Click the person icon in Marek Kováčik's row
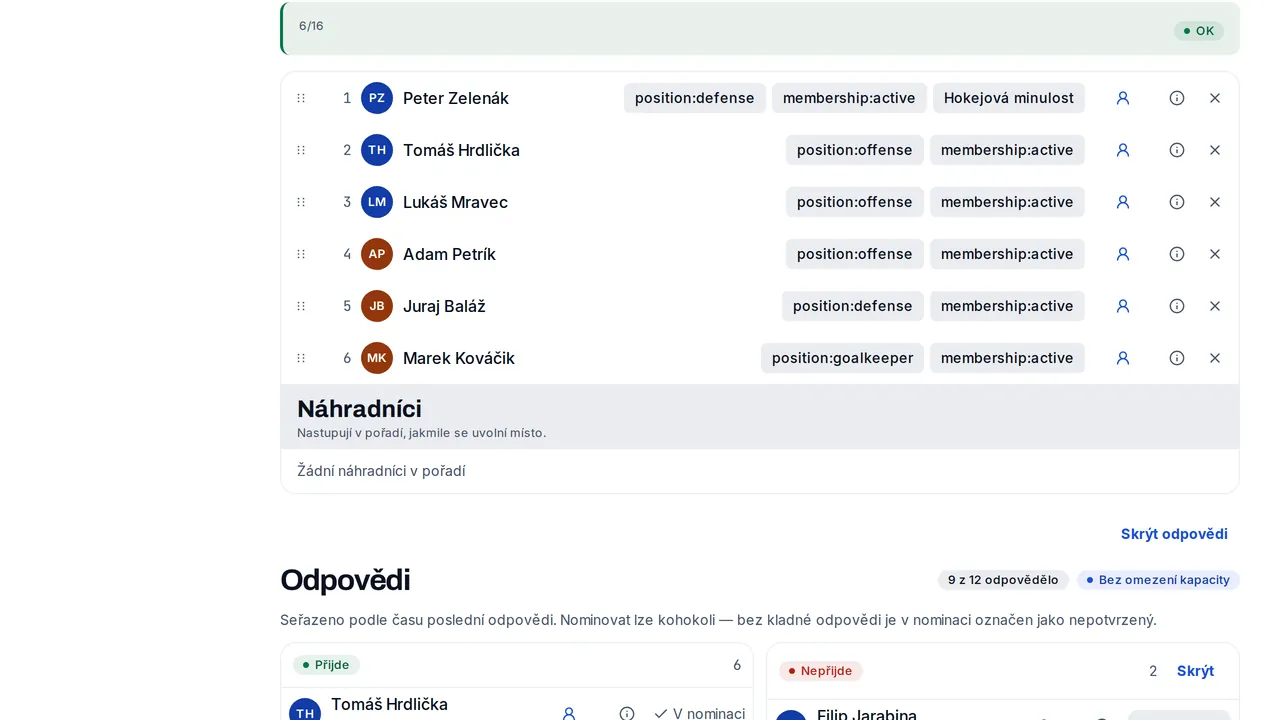 tap(1123, 358)
